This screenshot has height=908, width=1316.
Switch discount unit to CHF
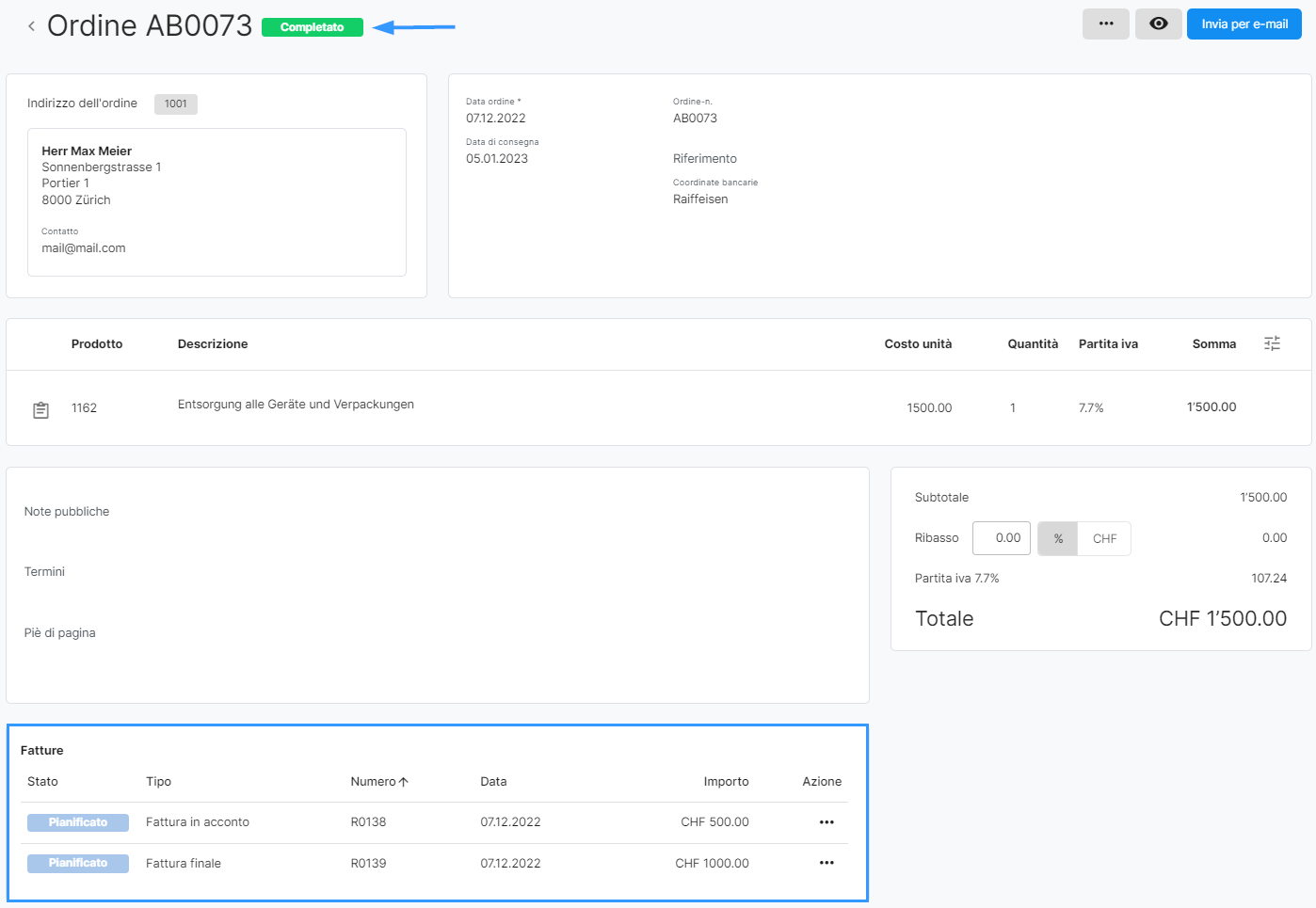coord(1104,539)
